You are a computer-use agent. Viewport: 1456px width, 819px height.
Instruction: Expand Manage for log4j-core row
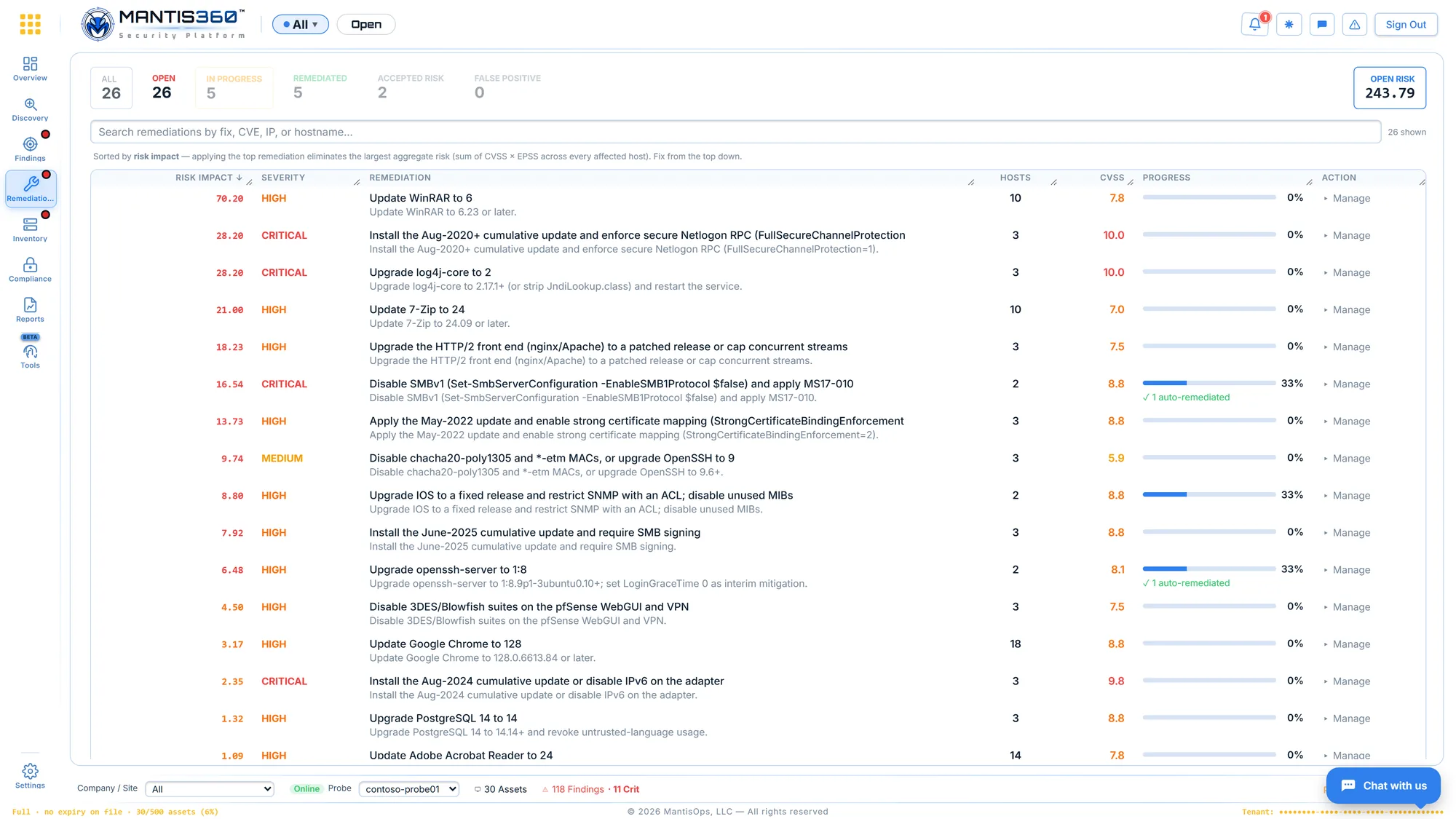(x=1347, y=272)
